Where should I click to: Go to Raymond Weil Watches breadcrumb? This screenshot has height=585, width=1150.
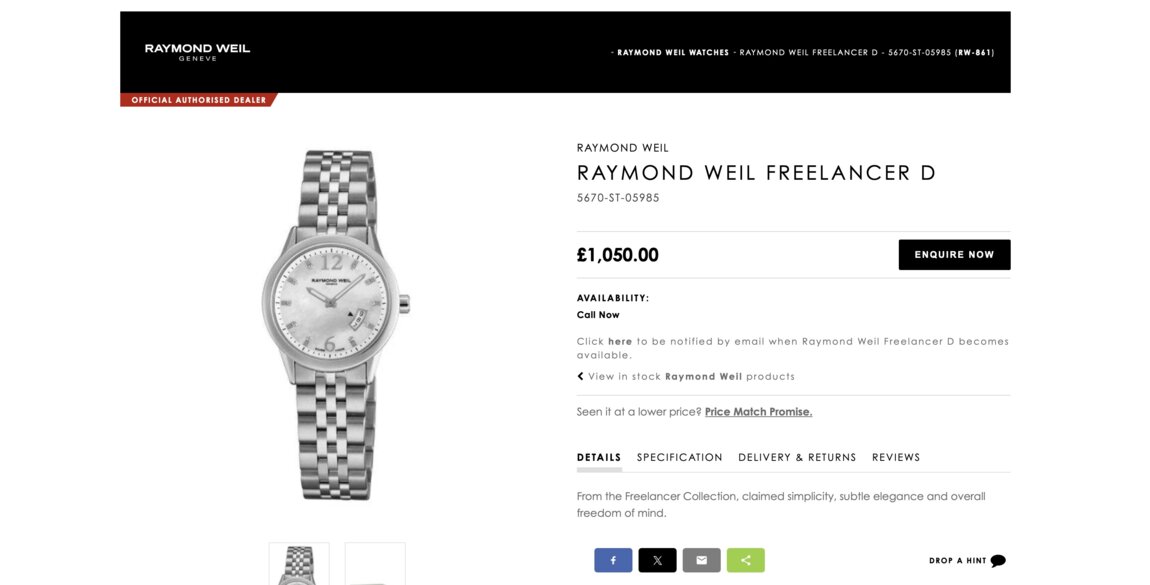point(673,53)
